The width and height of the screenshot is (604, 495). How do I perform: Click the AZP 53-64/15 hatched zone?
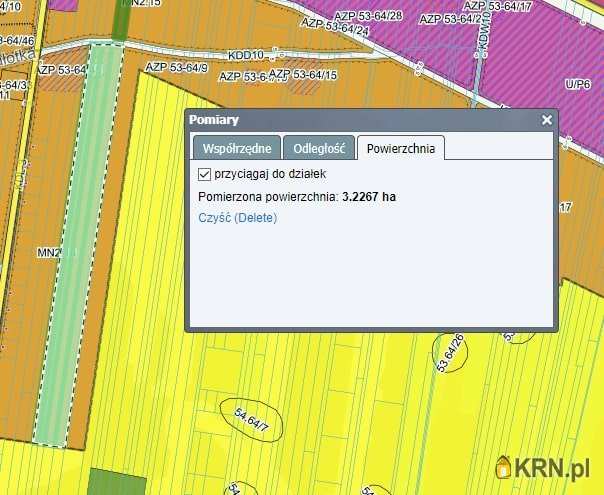coord(303,77)
